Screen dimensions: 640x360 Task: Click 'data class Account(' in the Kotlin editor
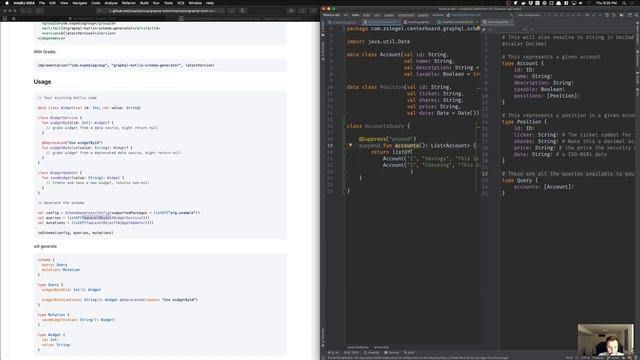coord(375,54)
